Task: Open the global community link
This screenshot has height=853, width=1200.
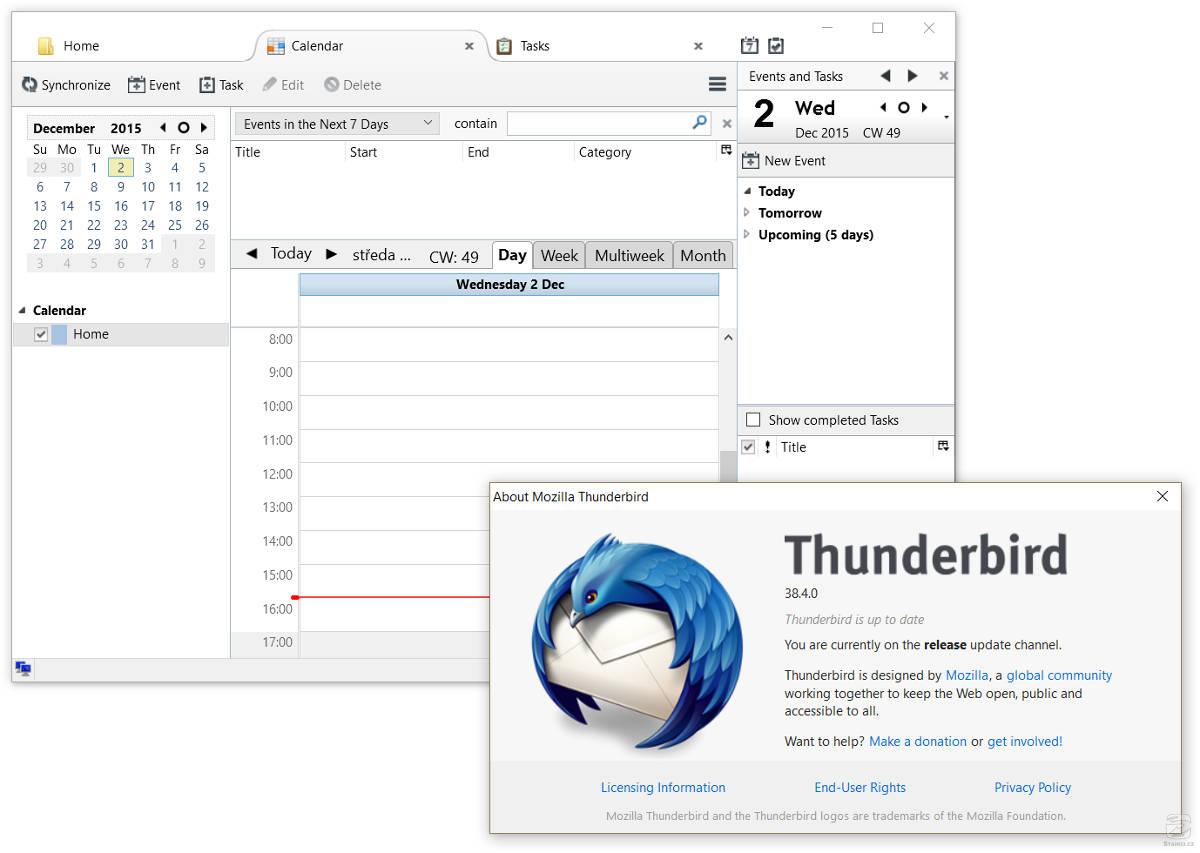Action: [1059, 675]
